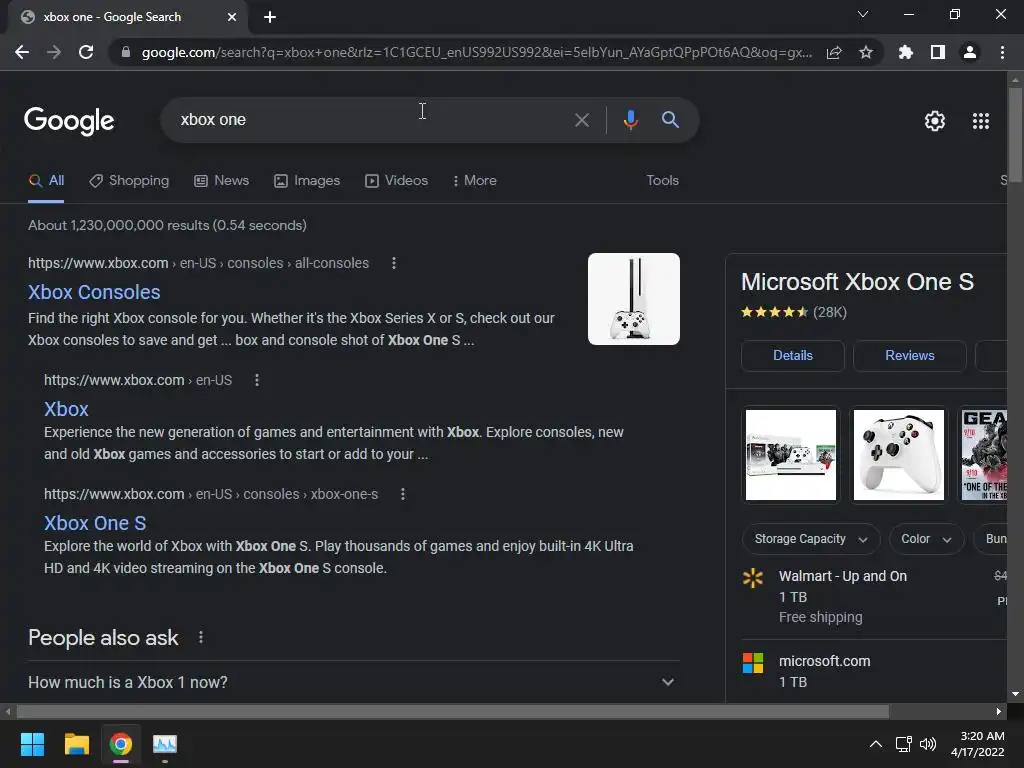Open the Chrome profile avatar

pos(970,52)
